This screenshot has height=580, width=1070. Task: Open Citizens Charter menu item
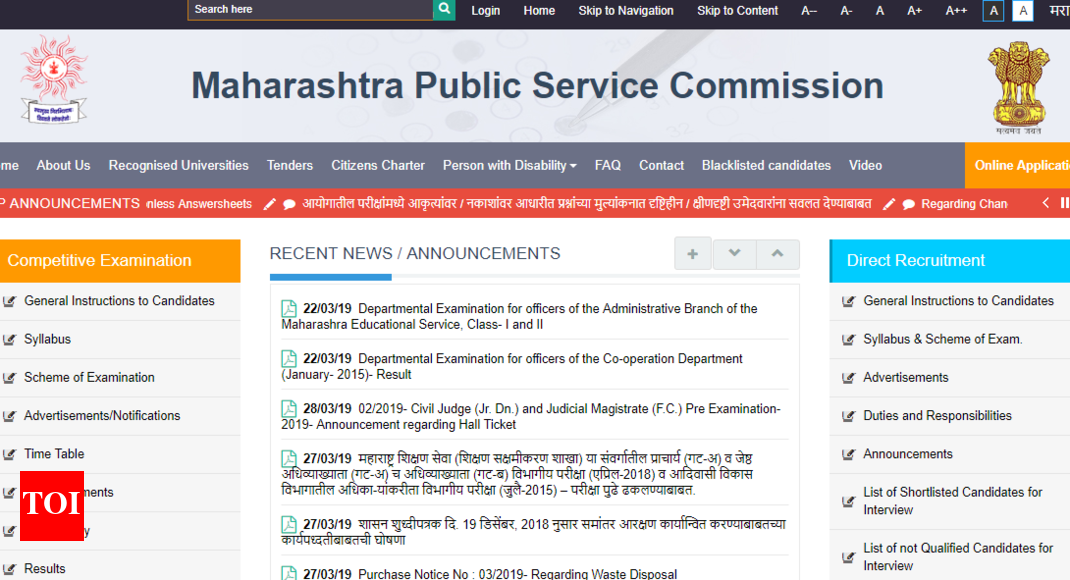click(378, 165)
